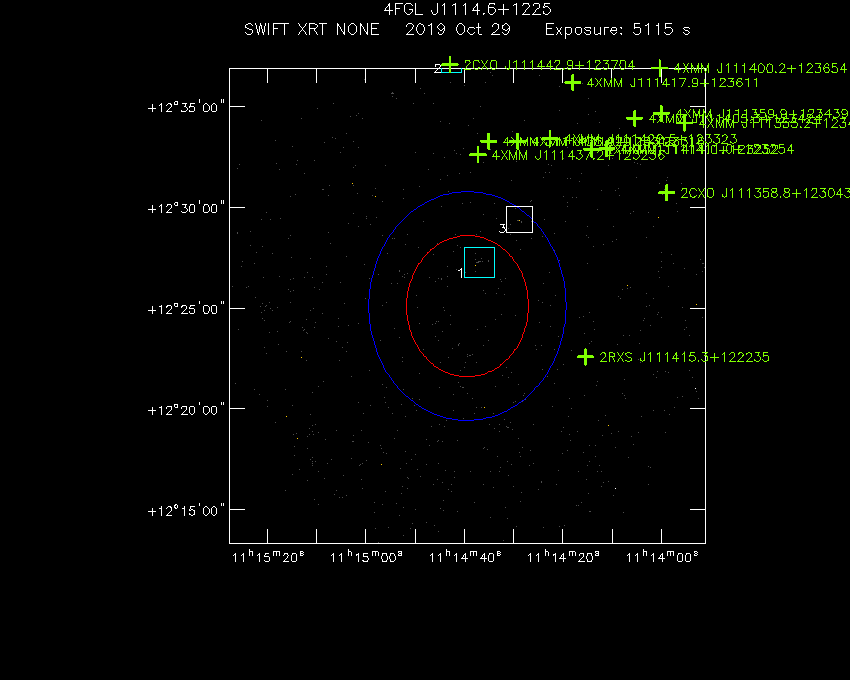Click the 4XMM J111400.2+123654 source label
The width and height of the screenshot is (850, 680).
tap(760, 68)
